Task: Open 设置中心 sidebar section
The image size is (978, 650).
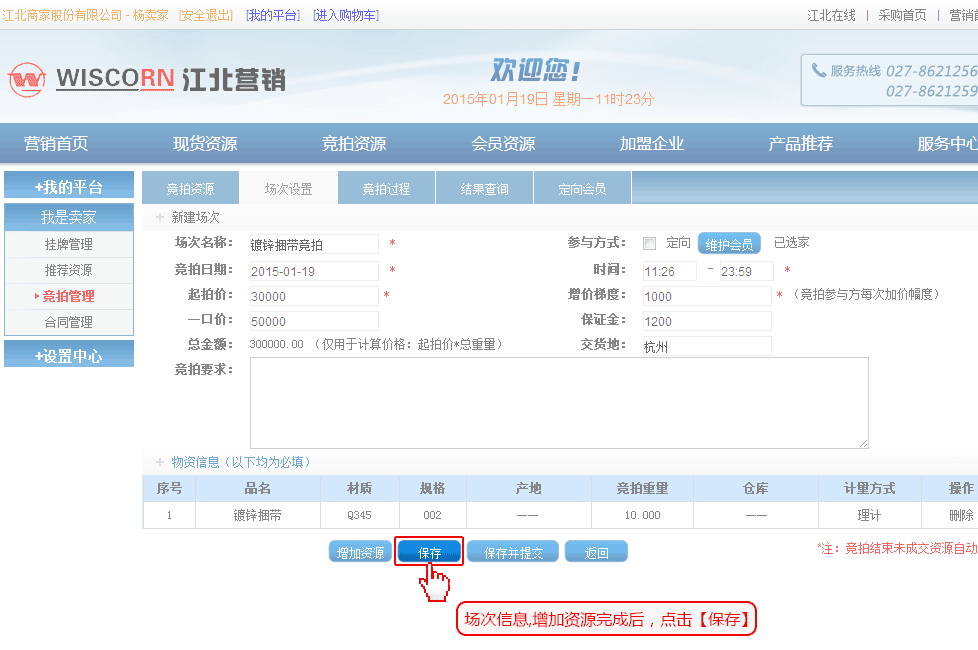Action: [69, 355]
